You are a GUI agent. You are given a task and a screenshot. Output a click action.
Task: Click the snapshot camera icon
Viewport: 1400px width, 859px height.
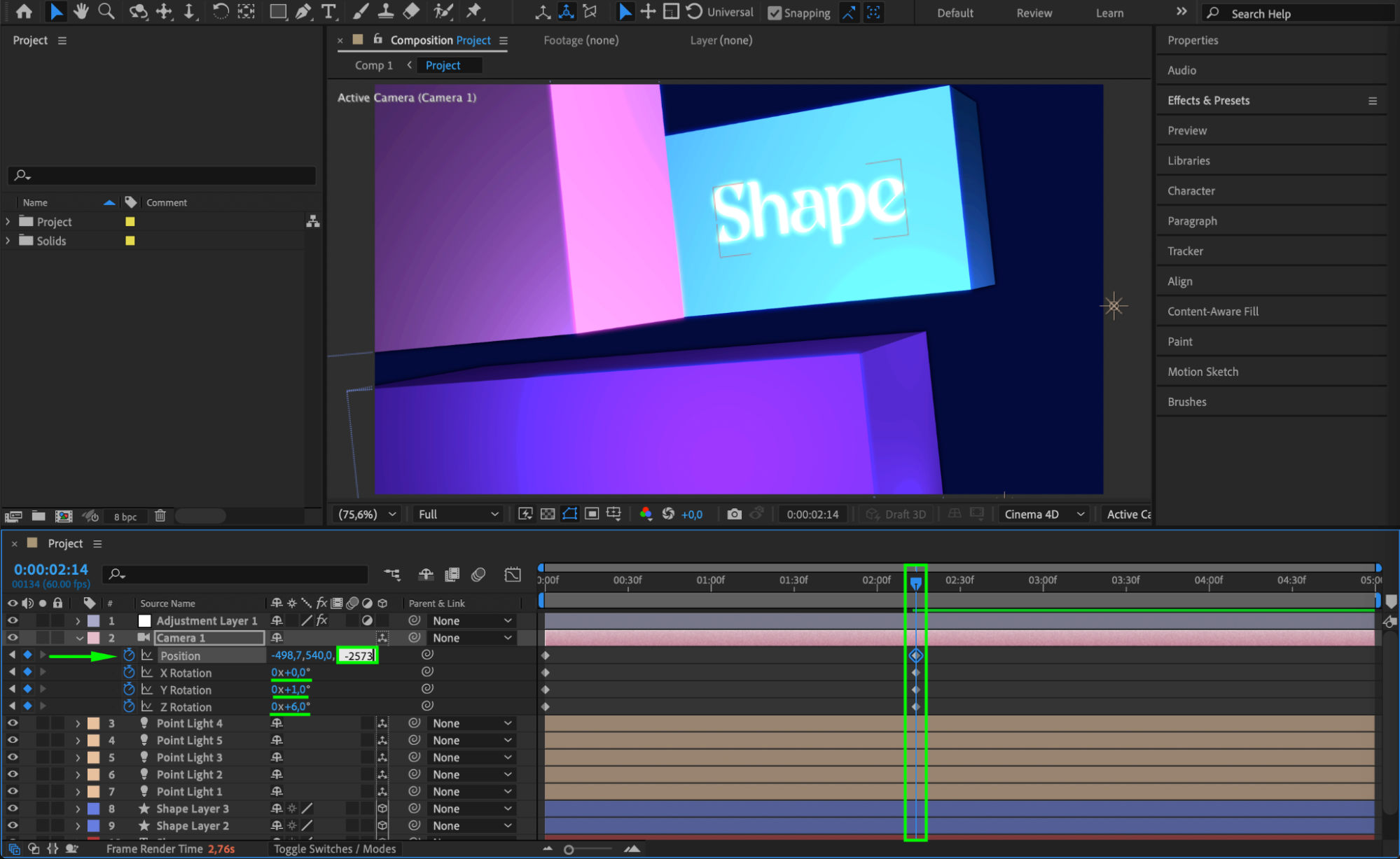734,514
